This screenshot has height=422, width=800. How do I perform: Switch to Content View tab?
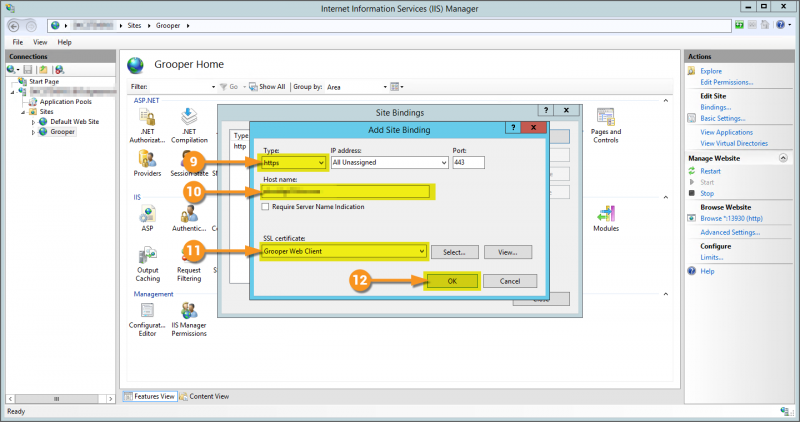204,396
